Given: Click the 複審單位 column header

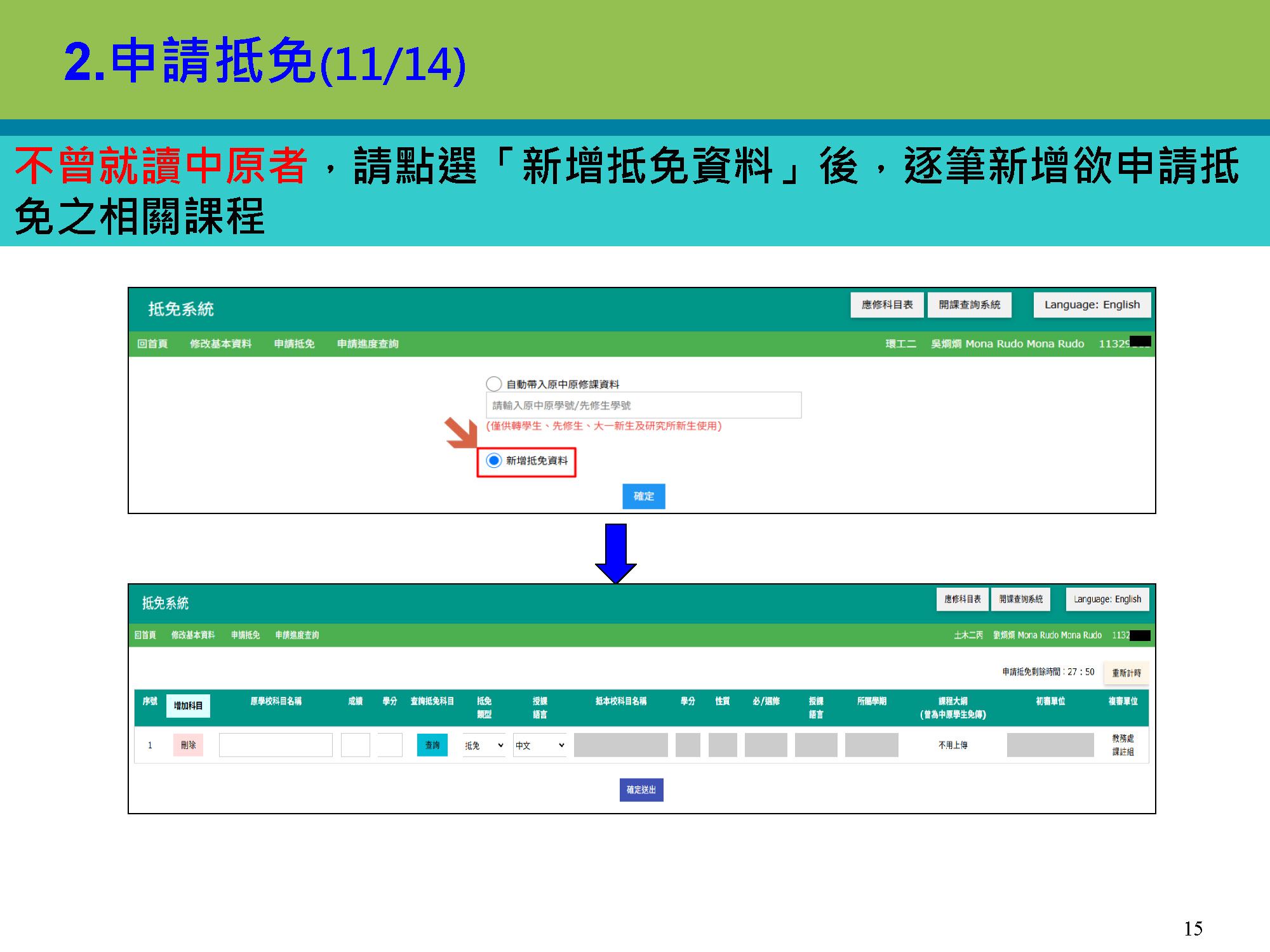Looking at the screenshot, I should pyautogui.click(x=1123, y=701).
